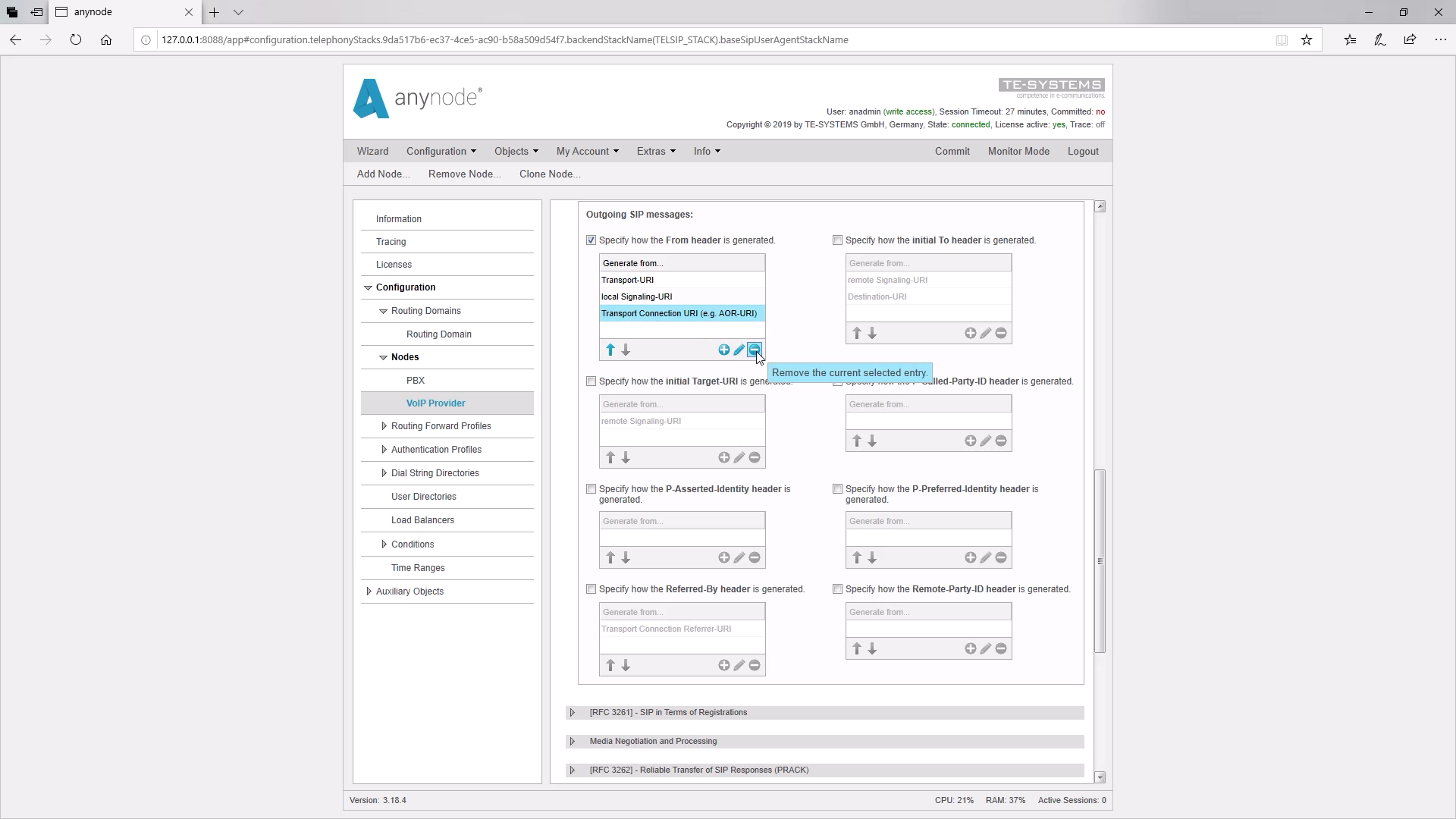Collapse the Nodes tree node

[384, 357]
